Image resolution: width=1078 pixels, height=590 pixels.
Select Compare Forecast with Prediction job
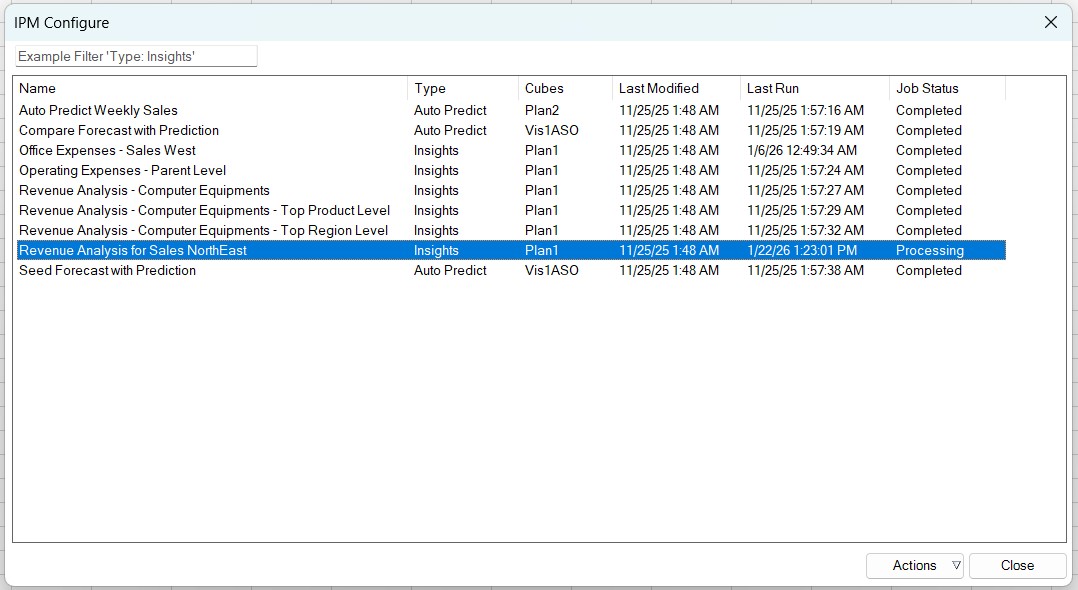pos(512,130)
